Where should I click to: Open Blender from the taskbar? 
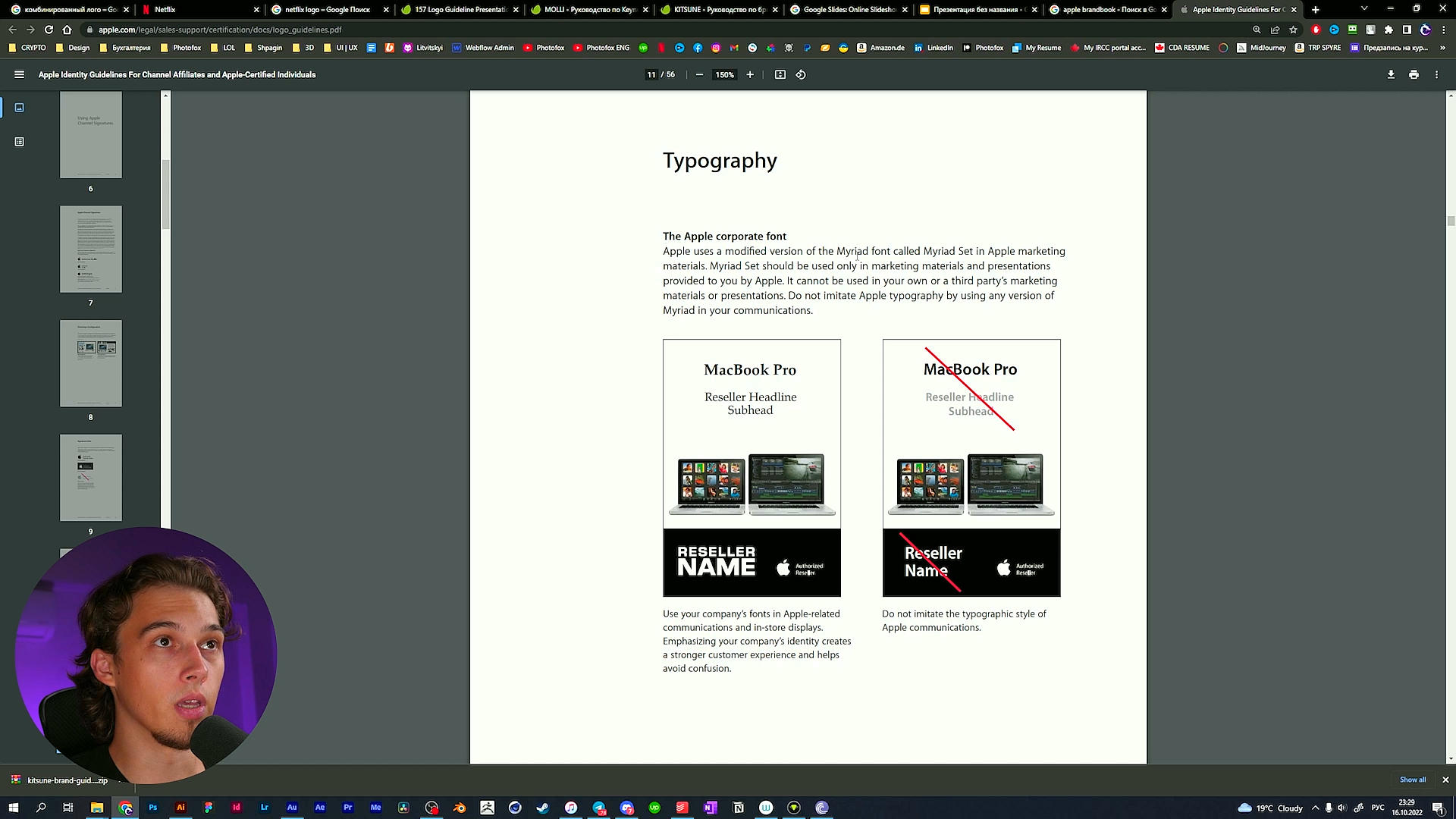click(x=460, y=808)
